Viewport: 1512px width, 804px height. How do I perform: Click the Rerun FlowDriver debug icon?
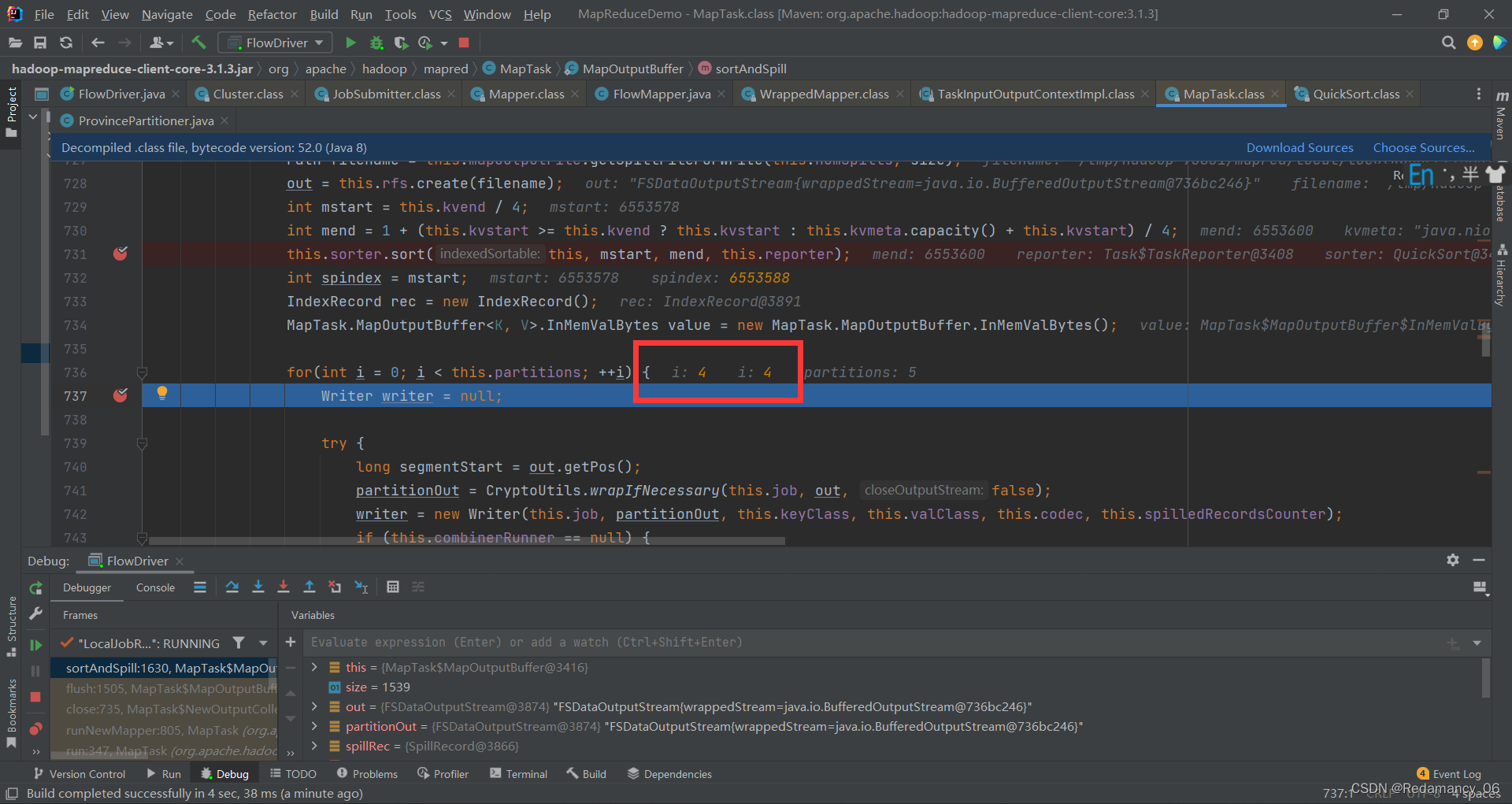pyautogui.click(x=35, y=588)
